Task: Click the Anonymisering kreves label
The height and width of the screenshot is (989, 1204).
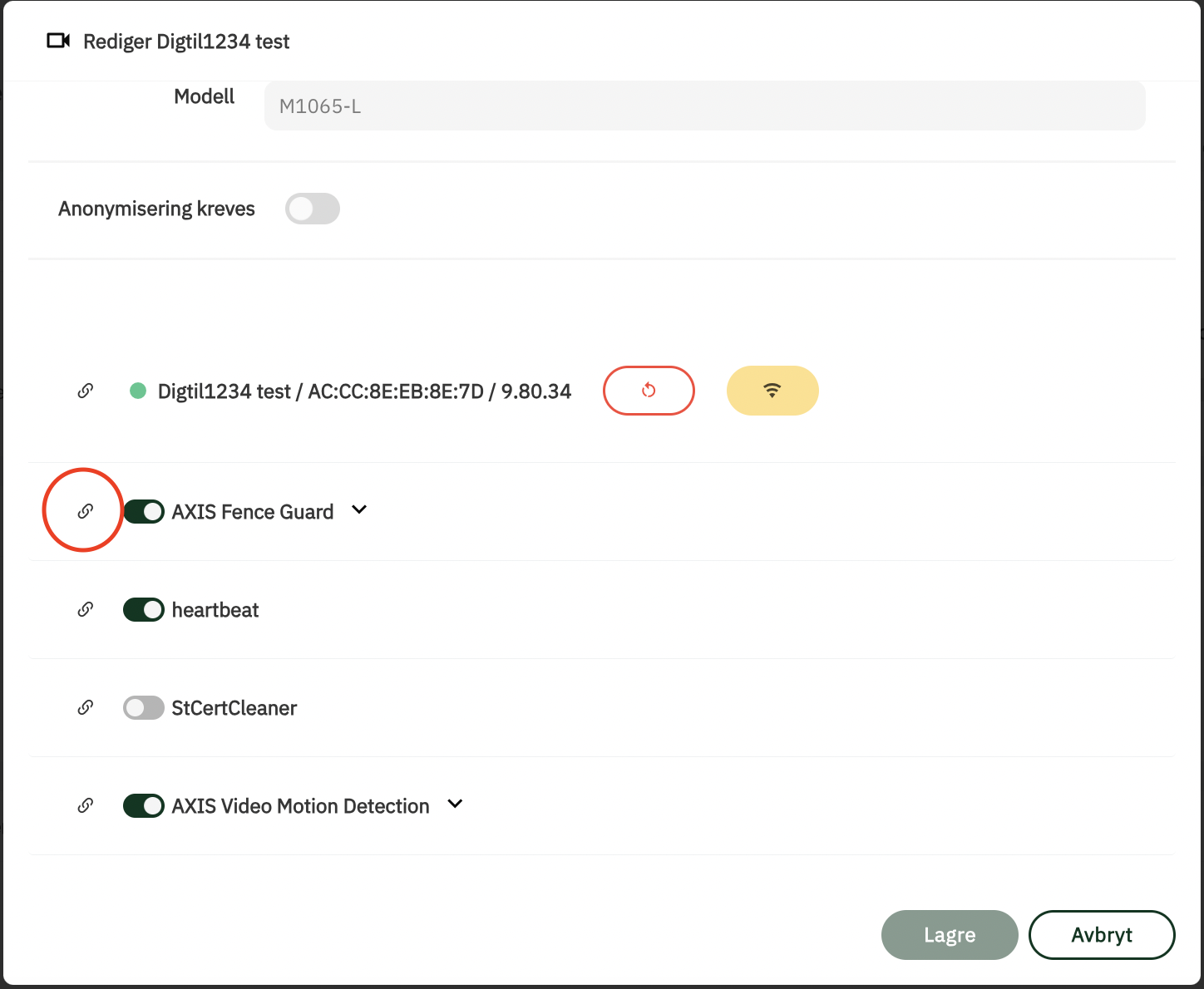Action: pos(156,209)
